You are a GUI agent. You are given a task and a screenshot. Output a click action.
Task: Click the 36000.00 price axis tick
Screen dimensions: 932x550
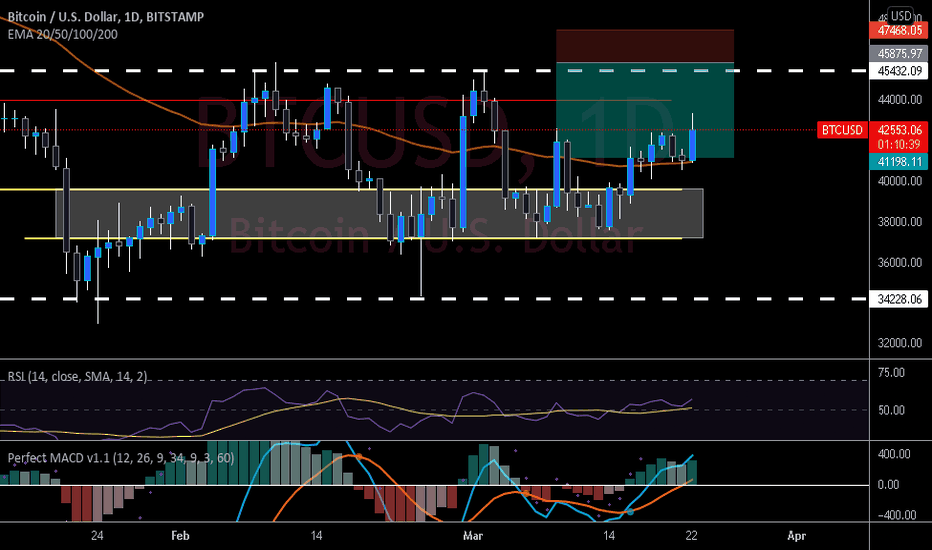tap(900, 262)
